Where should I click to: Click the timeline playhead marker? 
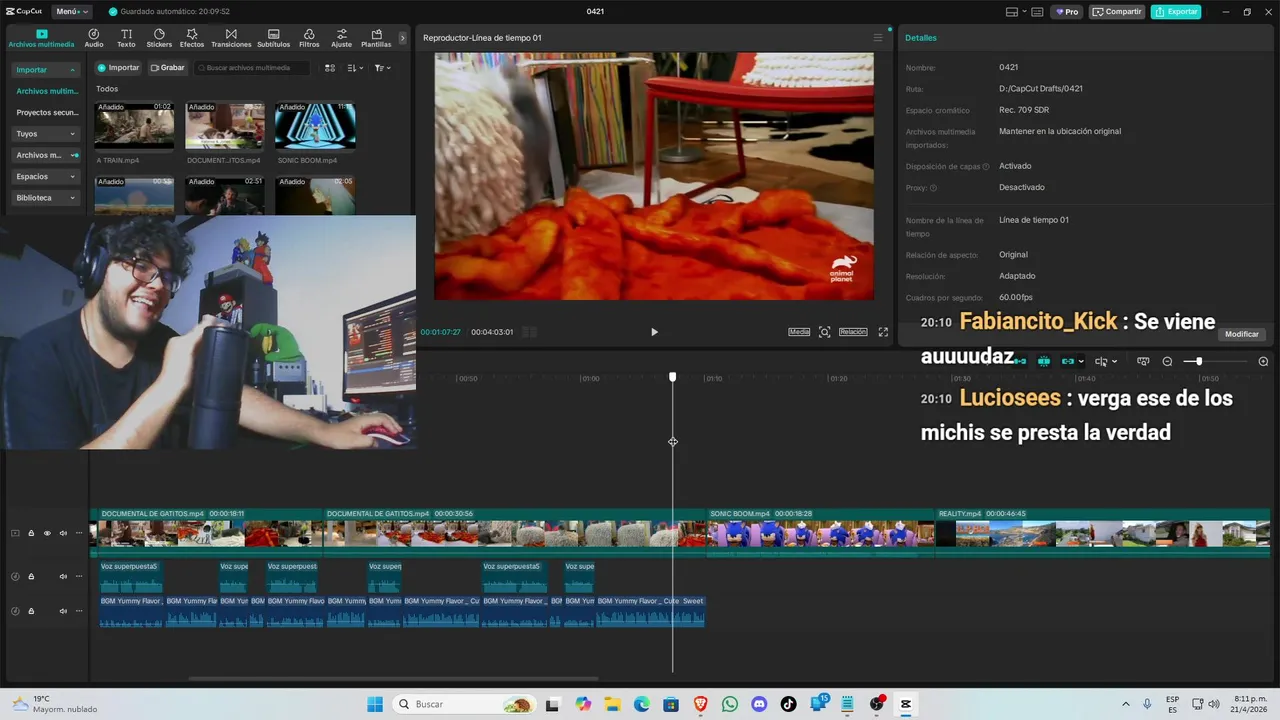pyautogui.click(x=673, y=377)
